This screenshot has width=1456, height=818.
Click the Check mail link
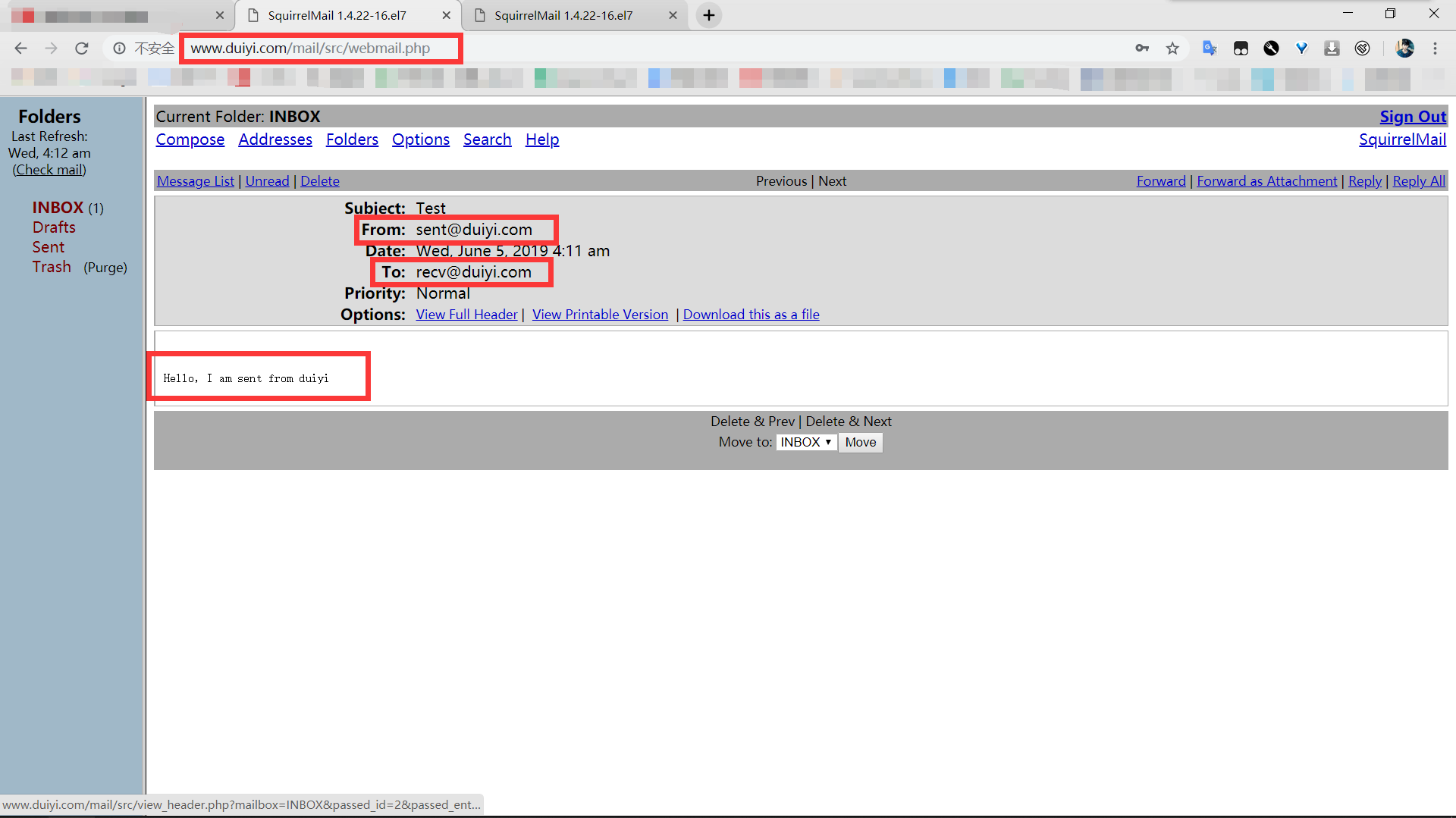(49, 170)
